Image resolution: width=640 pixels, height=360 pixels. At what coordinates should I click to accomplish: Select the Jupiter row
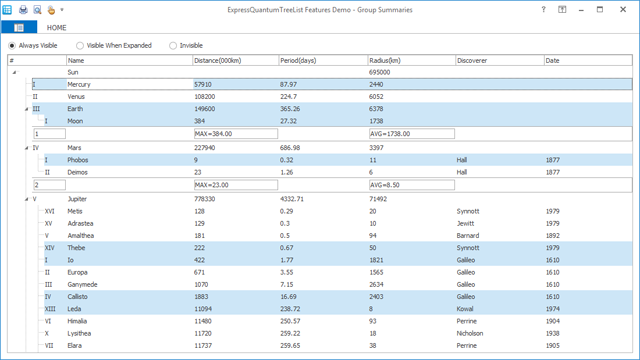[x=332, y=199]
